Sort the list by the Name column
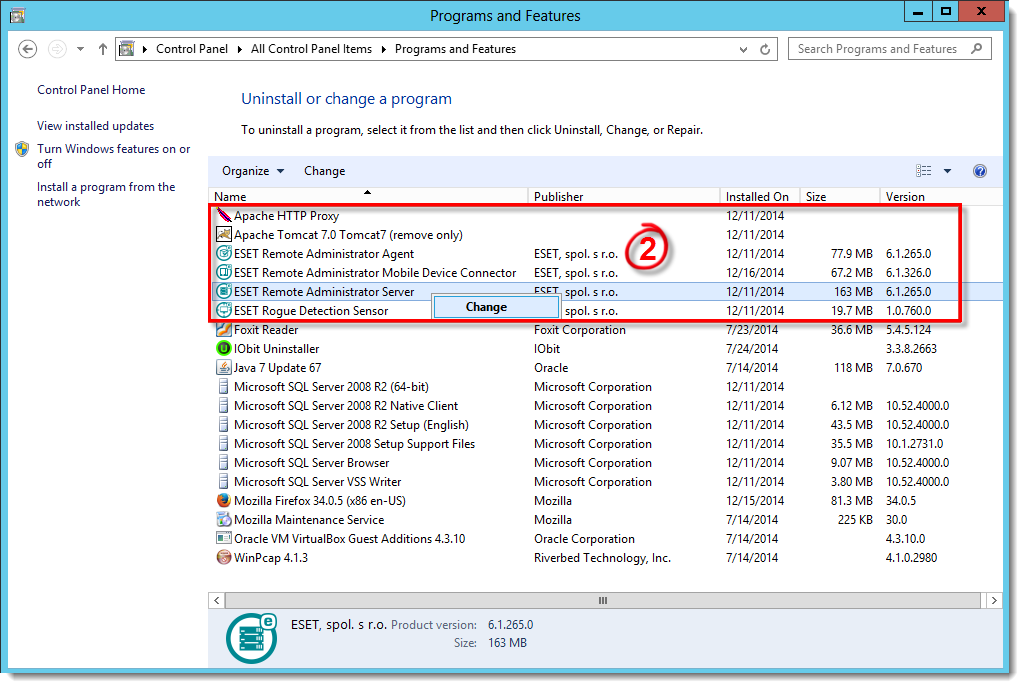The width and height of the screenshot is (1018, 682). tap(367, 196)
